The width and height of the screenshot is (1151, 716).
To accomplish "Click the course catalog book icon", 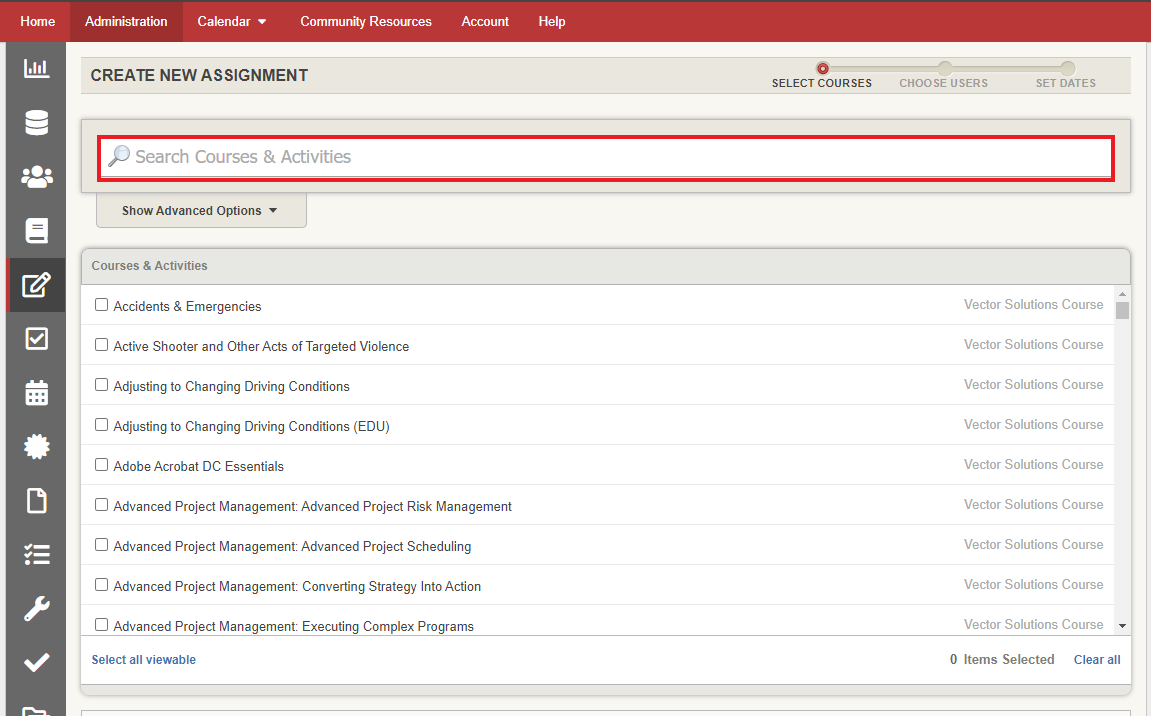I will 36,230.
